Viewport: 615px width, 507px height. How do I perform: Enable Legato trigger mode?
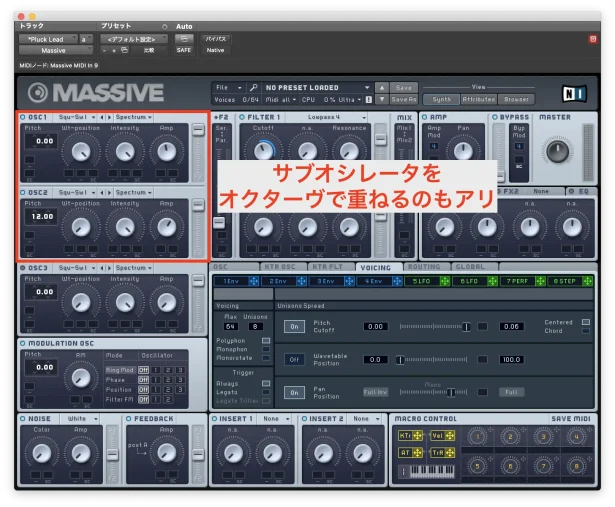click(265, 392)
